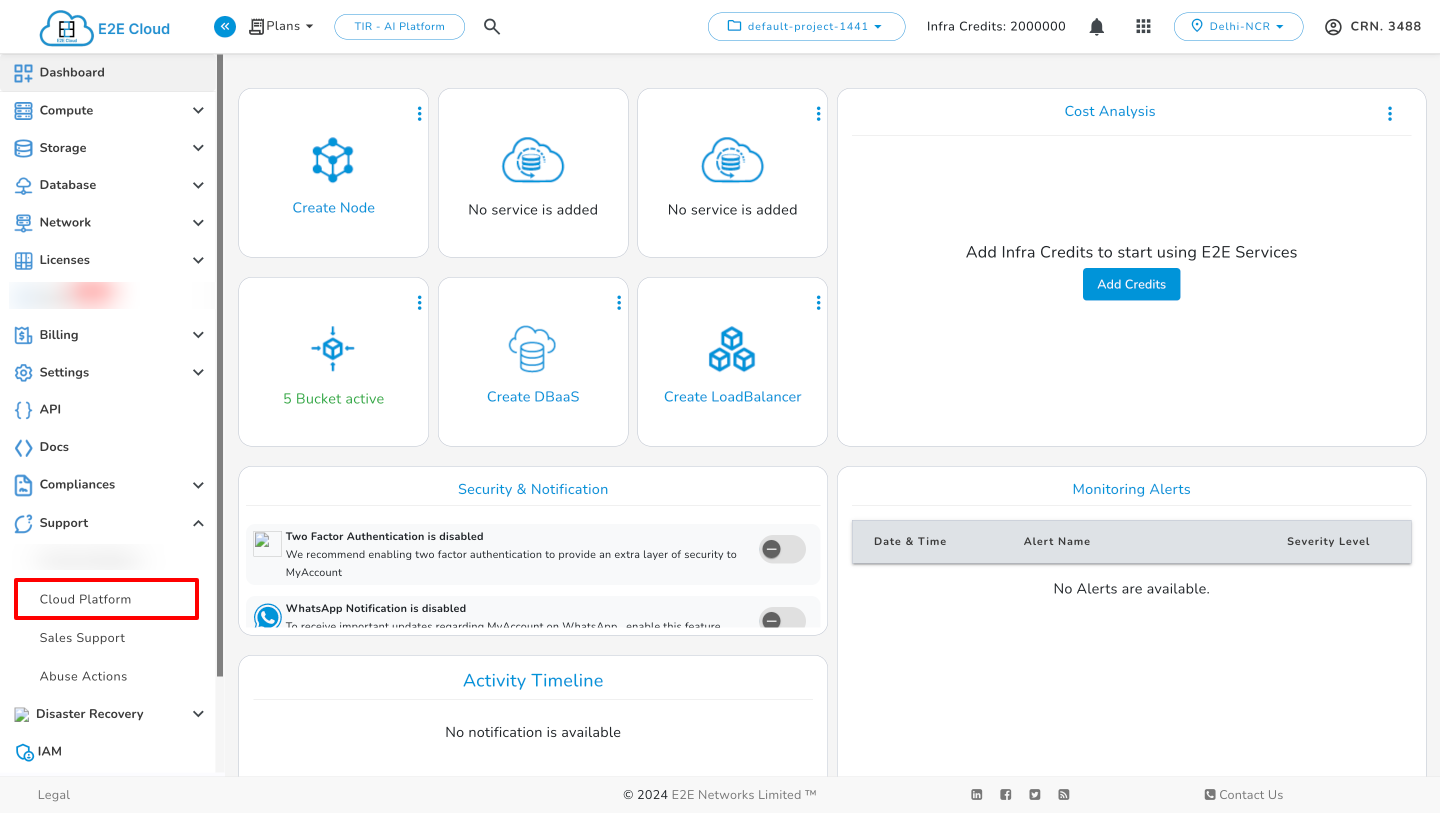Viewport: 1440px width, 813px height.
Task: Open Bucket card three-dot menu
Action: point(419,302)
